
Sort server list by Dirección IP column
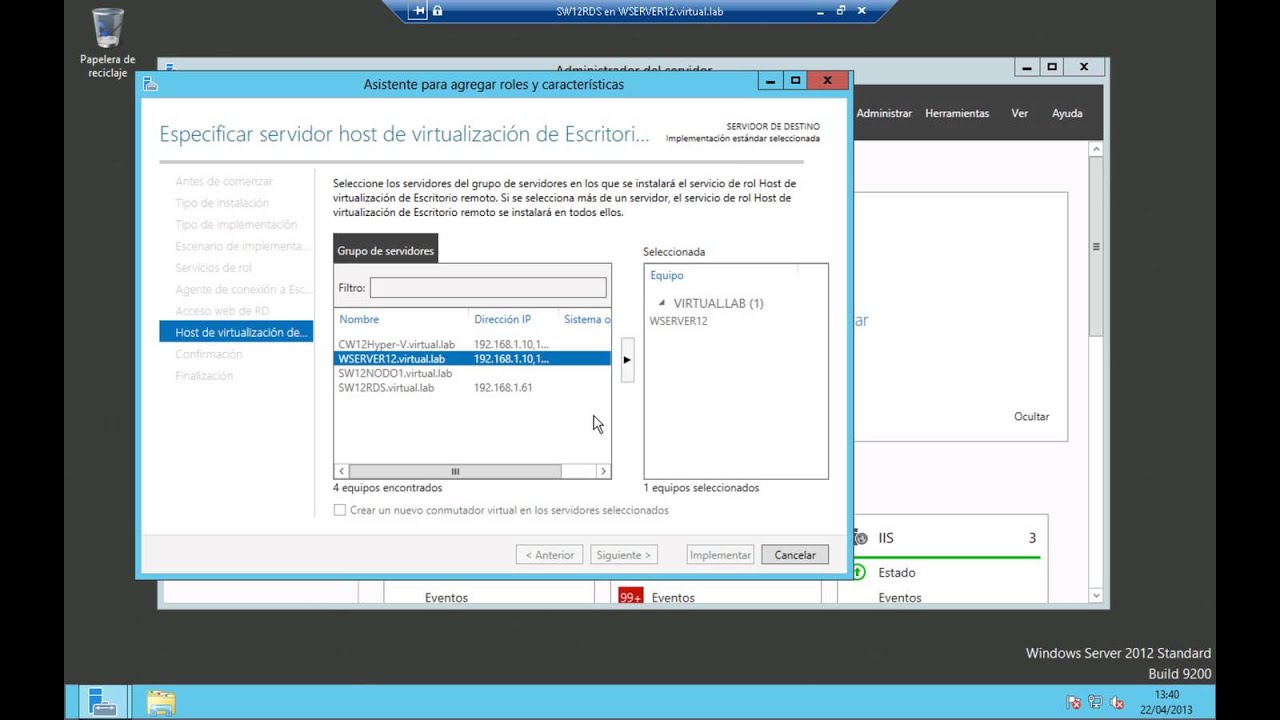coord(502,319)
